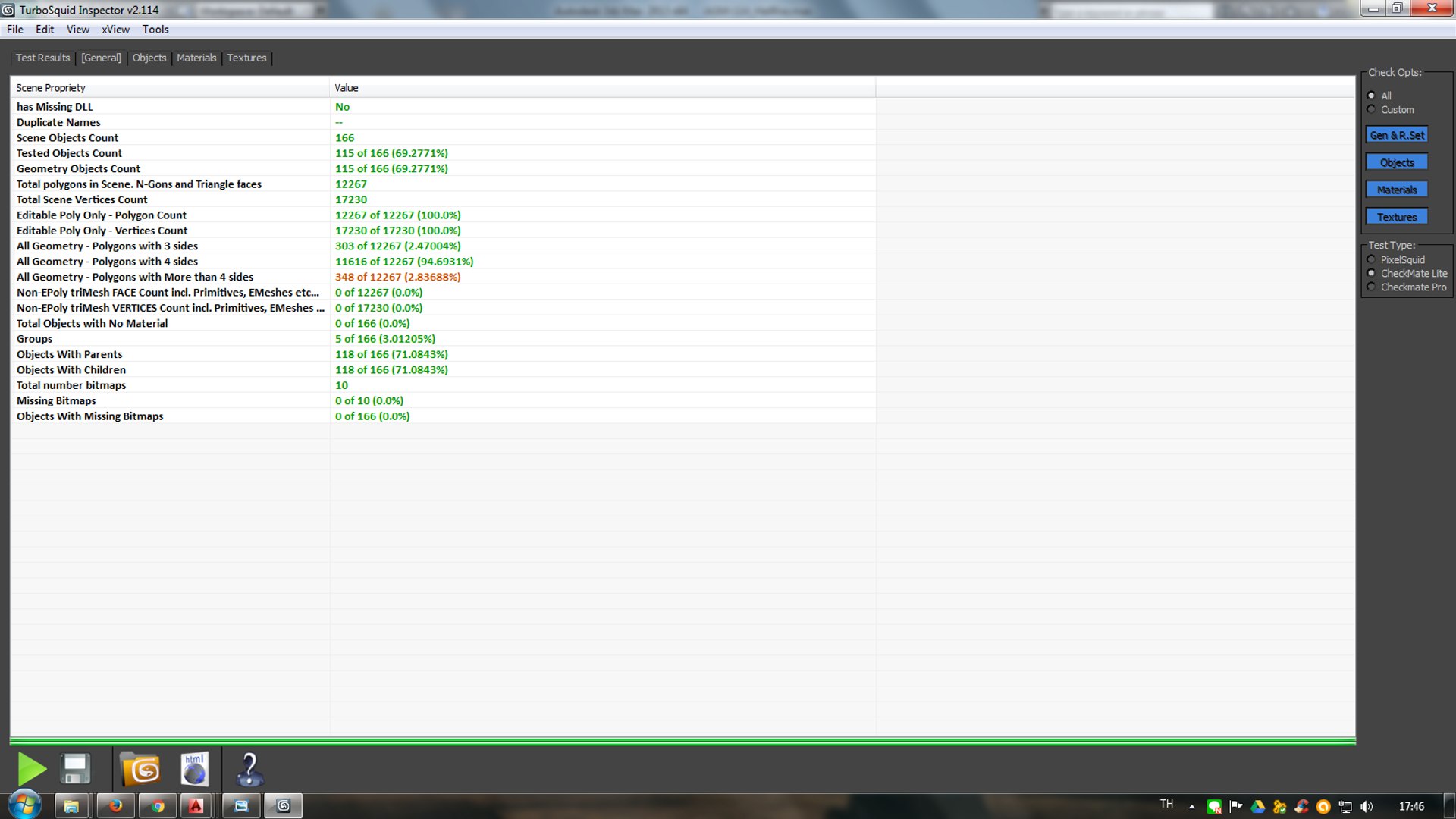1456x819 pixels.
Task: Select the Custom check option
Action: (1371, 109)
